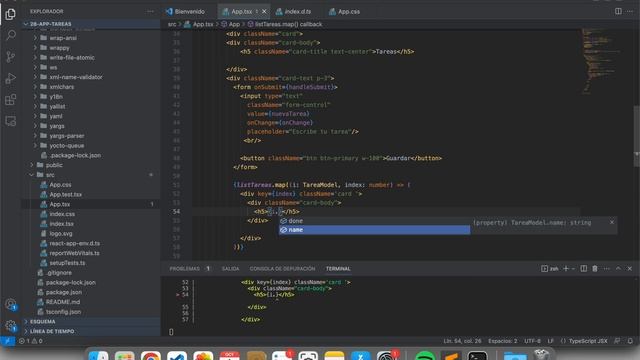Maximize the panel with caret icon
This screenshot has width=640, height=360.
(618, 269)
